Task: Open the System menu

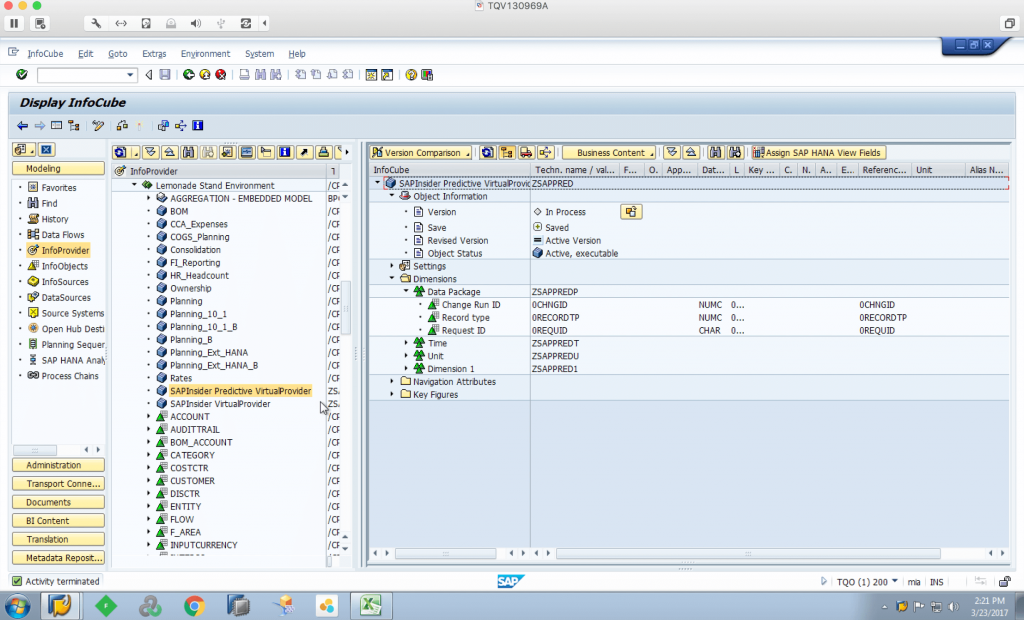Action: 259,54
